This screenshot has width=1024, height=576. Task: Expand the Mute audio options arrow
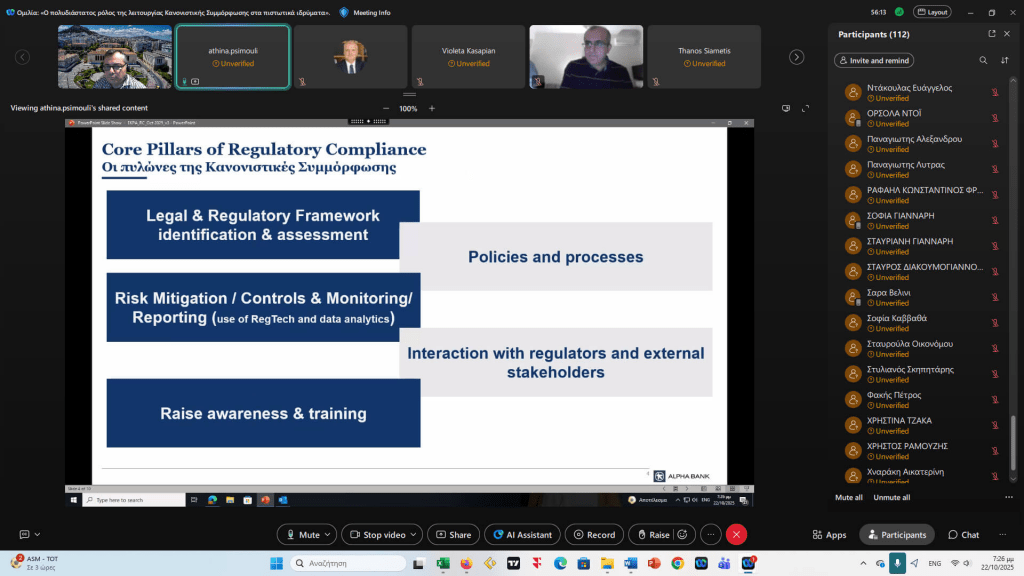[x=328, y=535]
